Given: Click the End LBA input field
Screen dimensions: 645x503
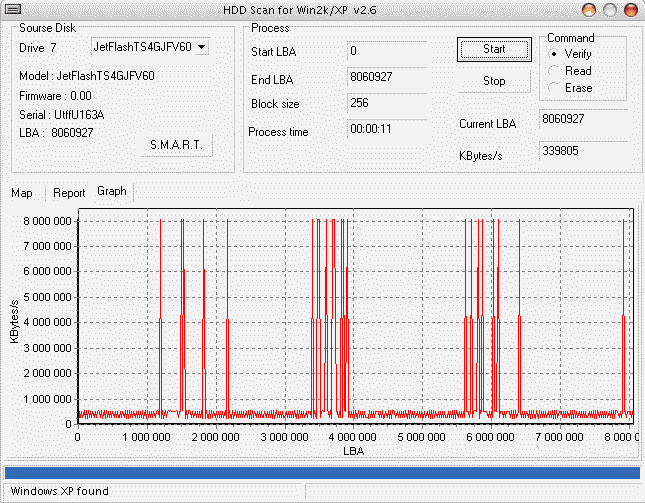Looking at the screenshot, I should click(x=387, y=78).
